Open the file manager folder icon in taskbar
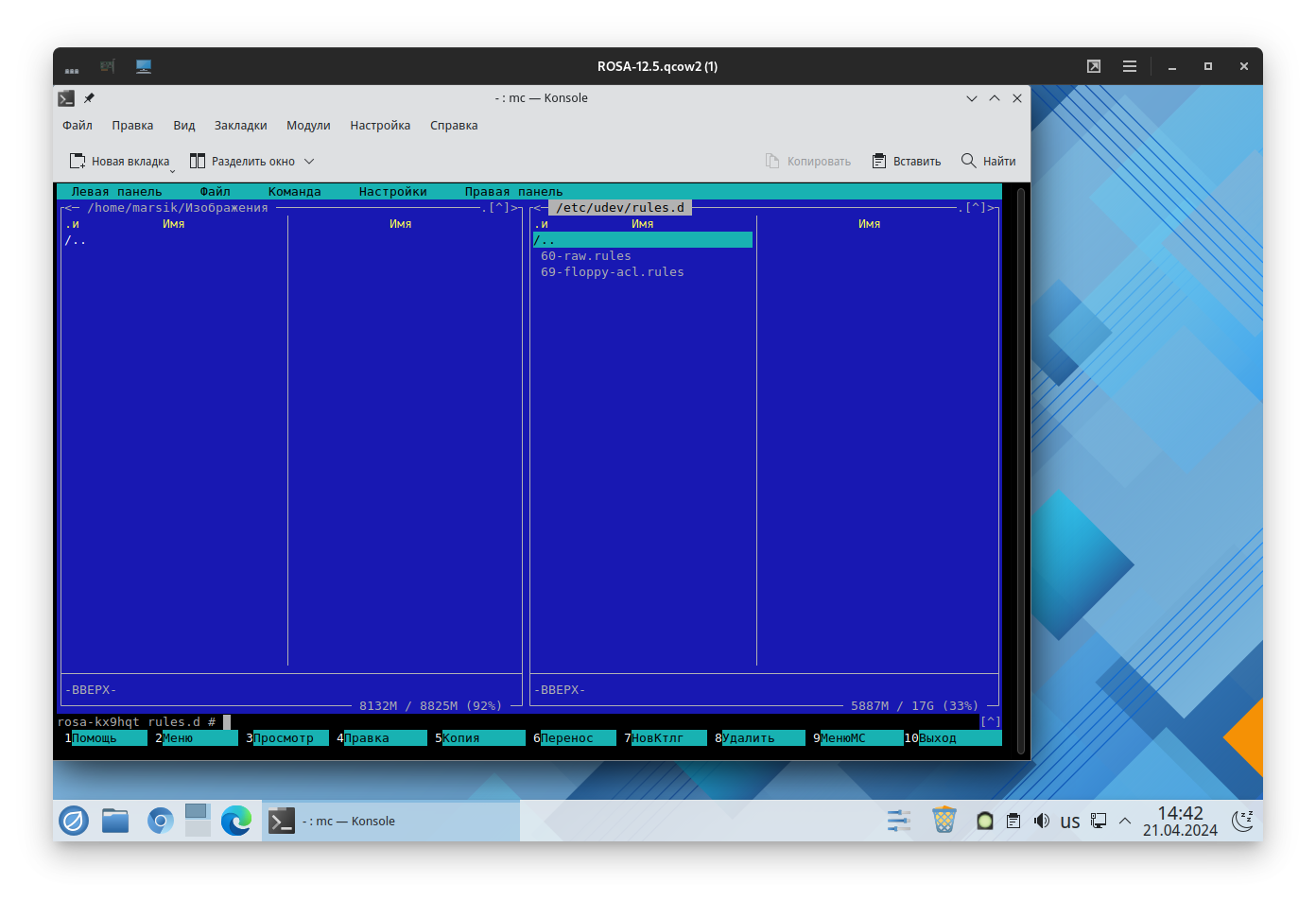Image resolution: width=1316 pixels, height=900 pixels. 115,820
